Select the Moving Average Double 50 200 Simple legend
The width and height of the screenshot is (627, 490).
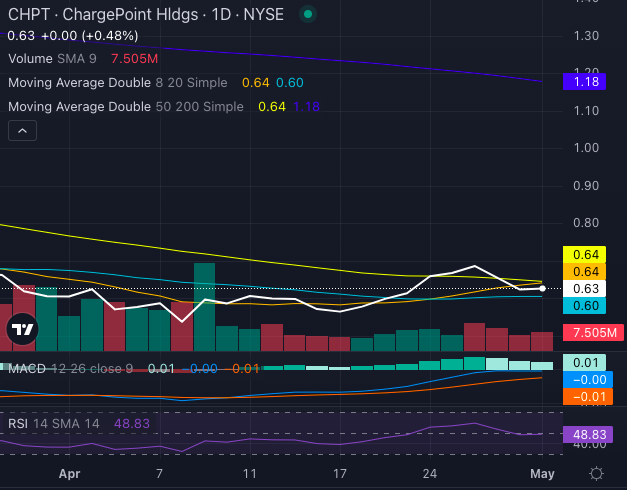tap(126, 107)
